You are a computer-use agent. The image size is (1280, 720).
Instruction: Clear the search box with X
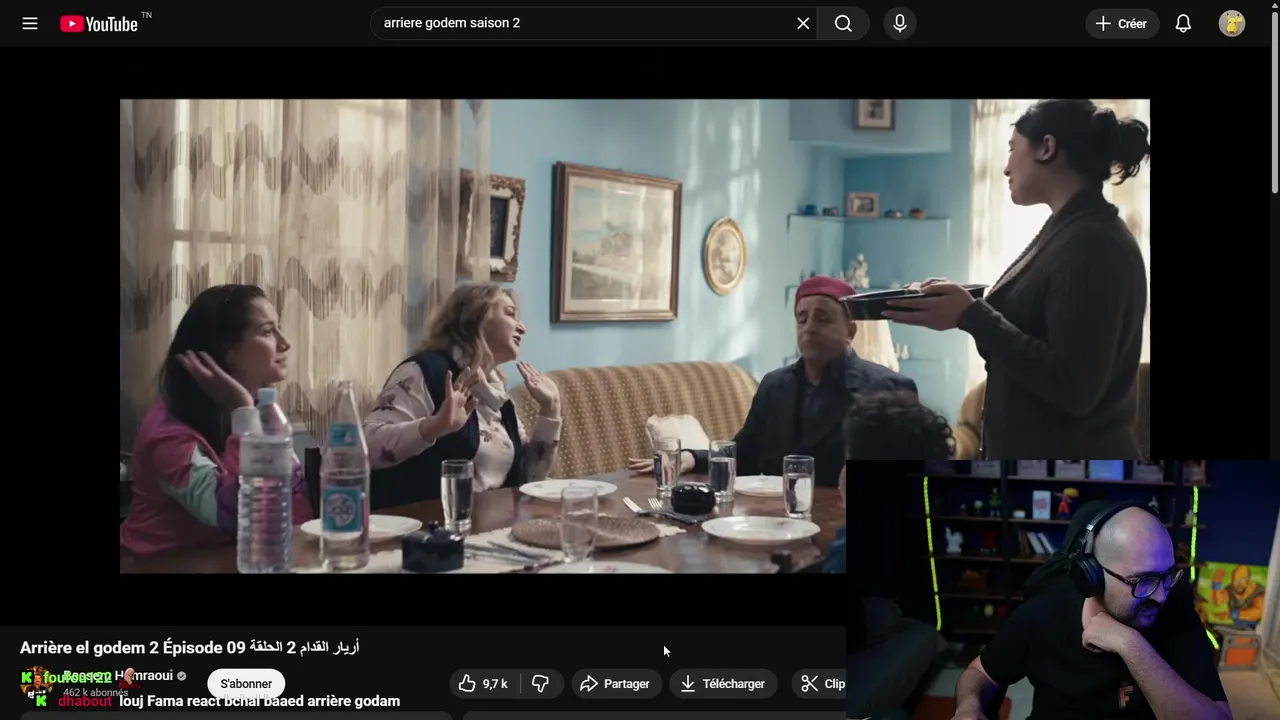point(803,23)
